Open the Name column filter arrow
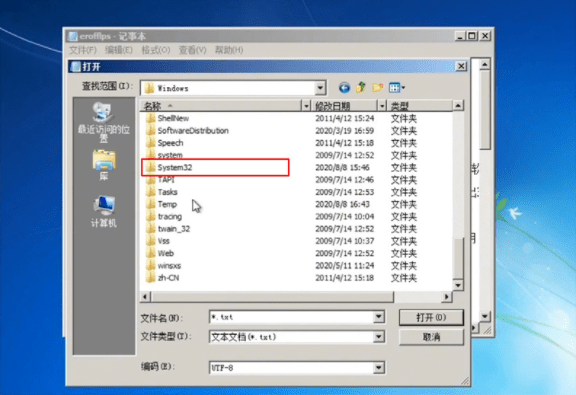This screenshot has width=576, height=395. click(x=306, y=106)
